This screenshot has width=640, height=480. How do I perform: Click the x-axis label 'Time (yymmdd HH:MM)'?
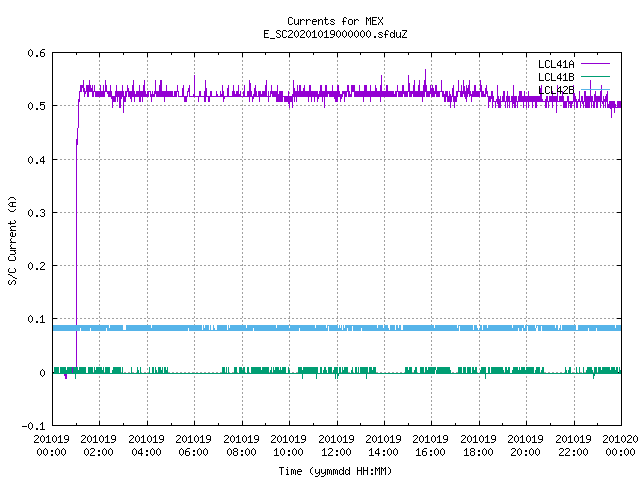335,471
